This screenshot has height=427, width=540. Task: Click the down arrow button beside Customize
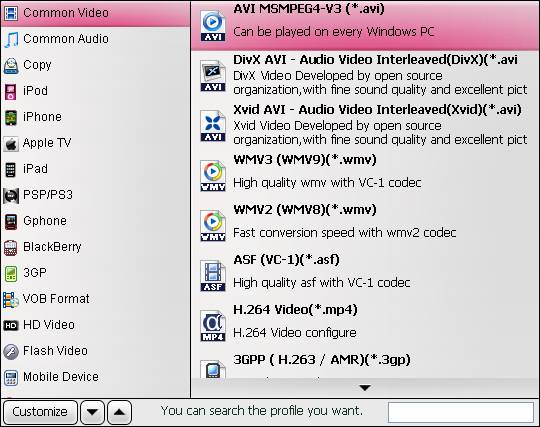coord(92,412)
